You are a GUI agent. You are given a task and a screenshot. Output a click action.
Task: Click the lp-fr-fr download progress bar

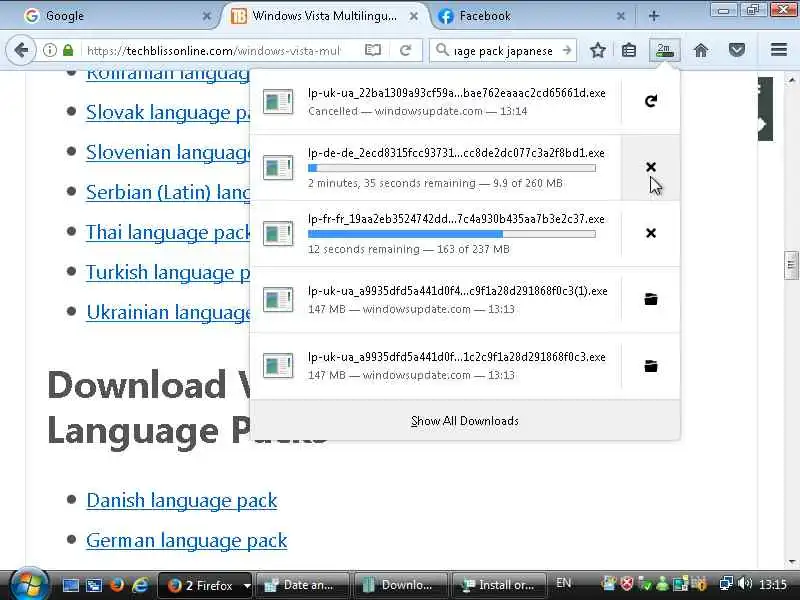pos(452,234)
